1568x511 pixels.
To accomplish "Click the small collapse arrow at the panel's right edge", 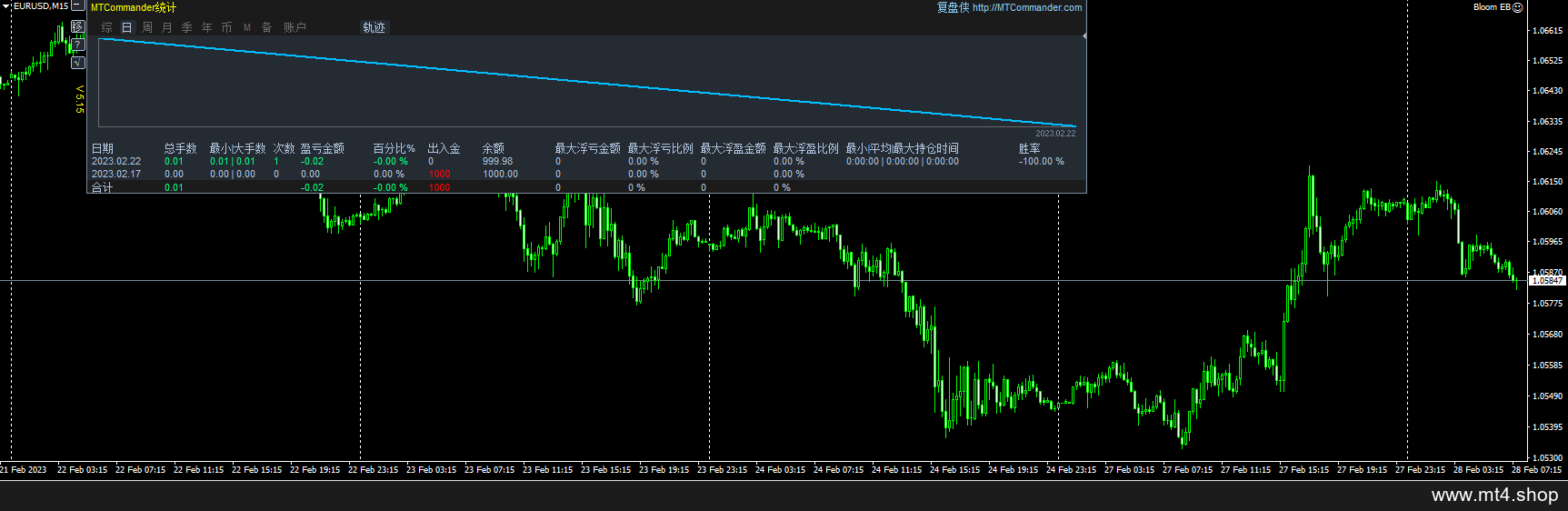I will point(1084,35).
